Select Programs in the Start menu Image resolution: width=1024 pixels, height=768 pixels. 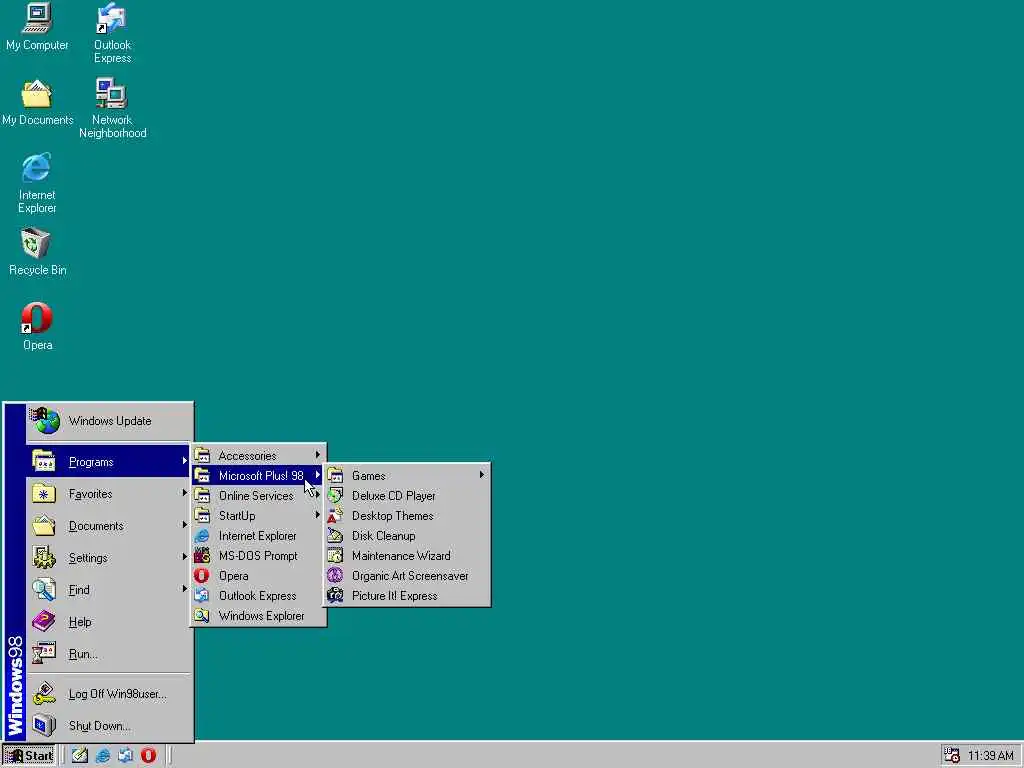pyautogui.click(x=110, y=462)
